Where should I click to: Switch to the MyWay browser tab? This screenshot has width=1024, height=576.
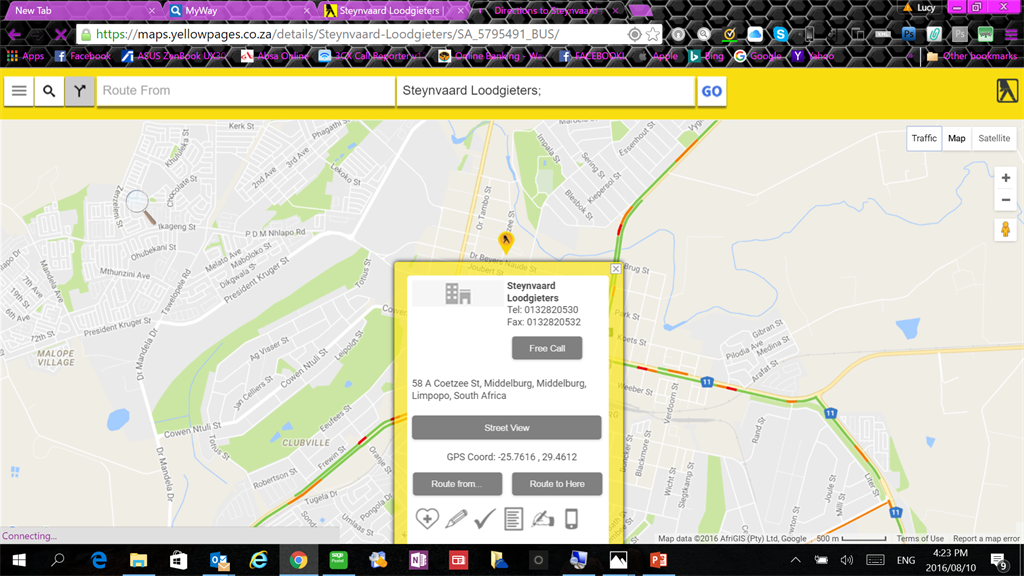[238, 10]
